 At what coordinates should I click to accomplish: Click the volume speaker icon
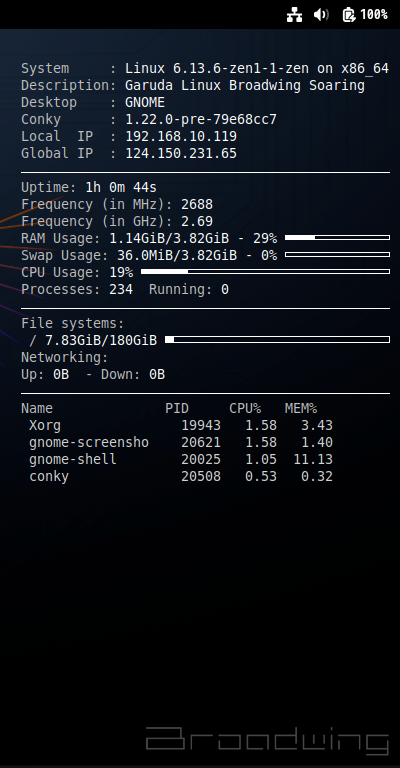click(321, 15)
